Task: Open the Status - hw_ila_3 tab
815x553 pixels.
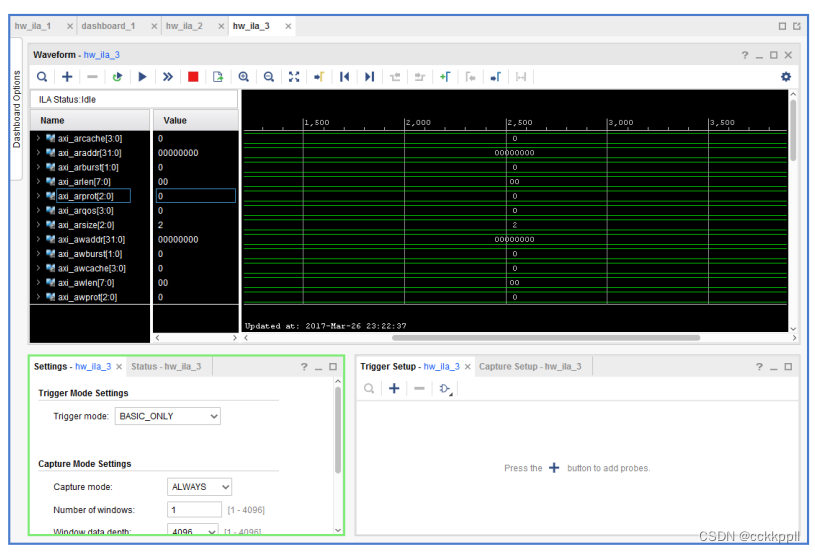Action: click(166, 367)
